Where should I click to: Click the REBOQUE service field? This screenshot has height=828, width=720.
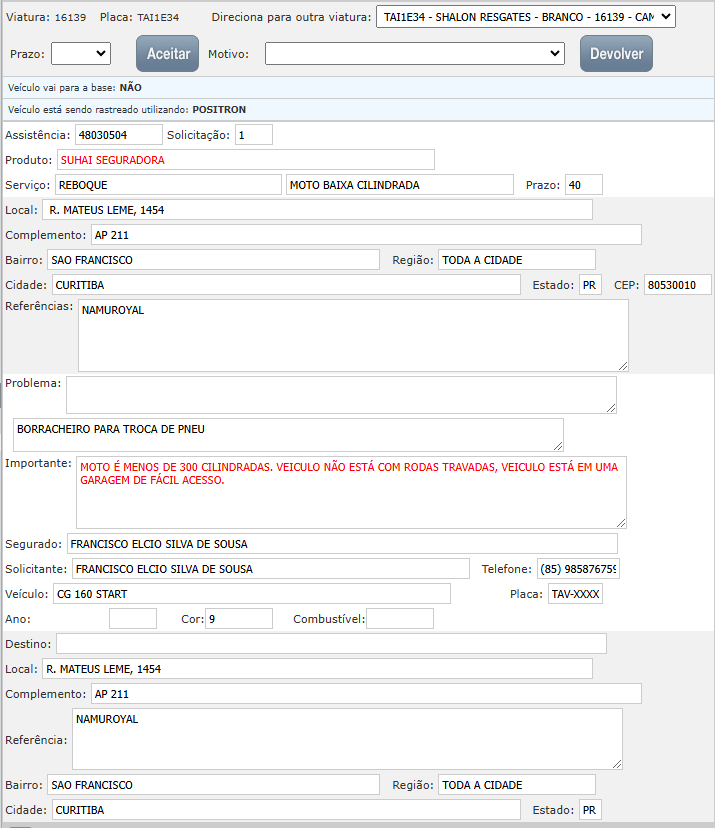[168, 185]
